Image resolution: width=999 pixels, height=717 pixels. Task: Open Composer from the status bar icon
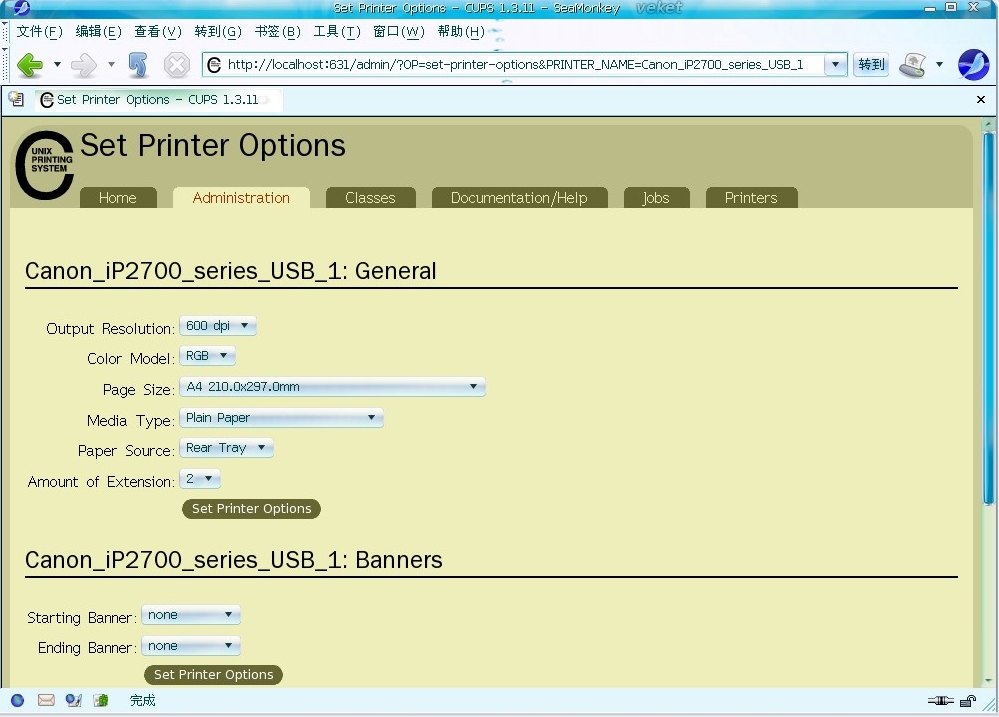73,700
